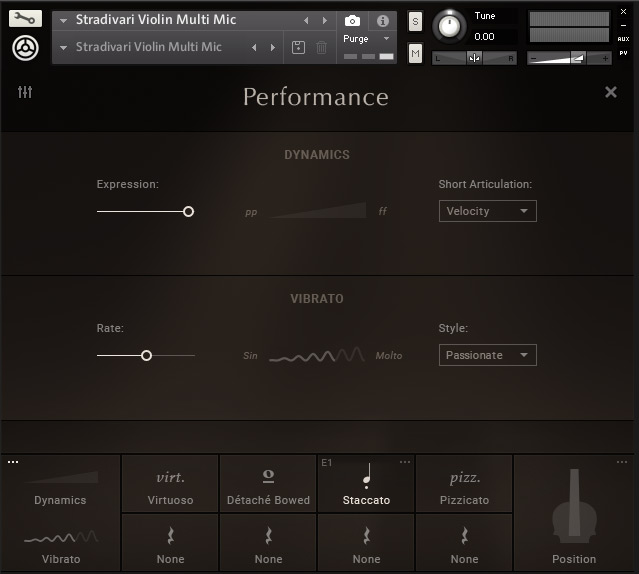Click the Vibrato Rate slider handle

tap(146, 355)
